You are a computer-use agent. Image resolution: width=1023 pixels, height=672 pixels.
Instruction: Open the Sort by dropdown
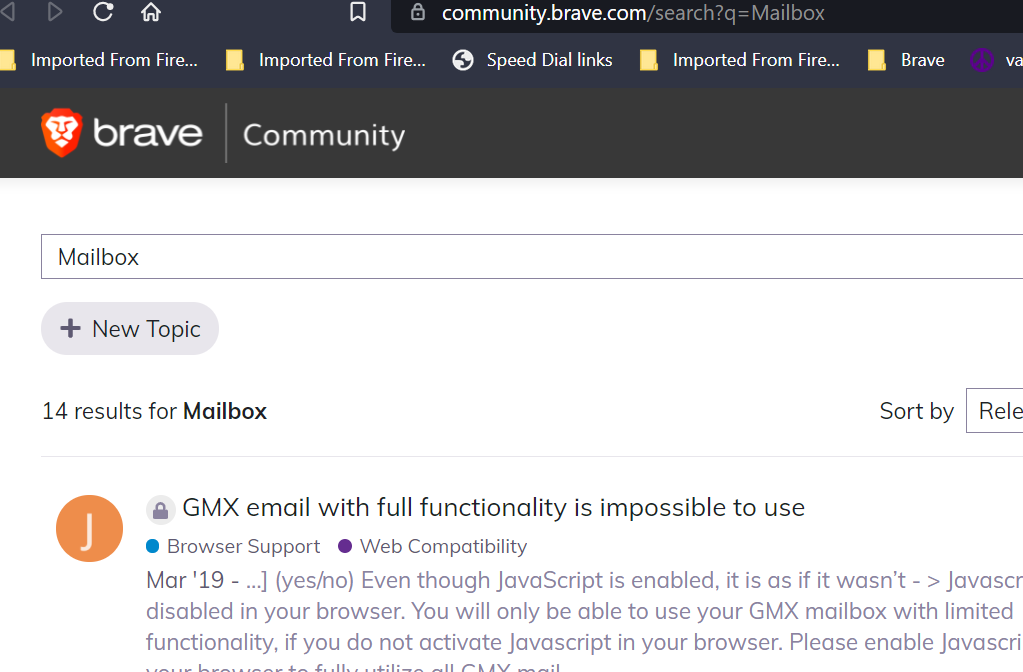pos(994,411)
